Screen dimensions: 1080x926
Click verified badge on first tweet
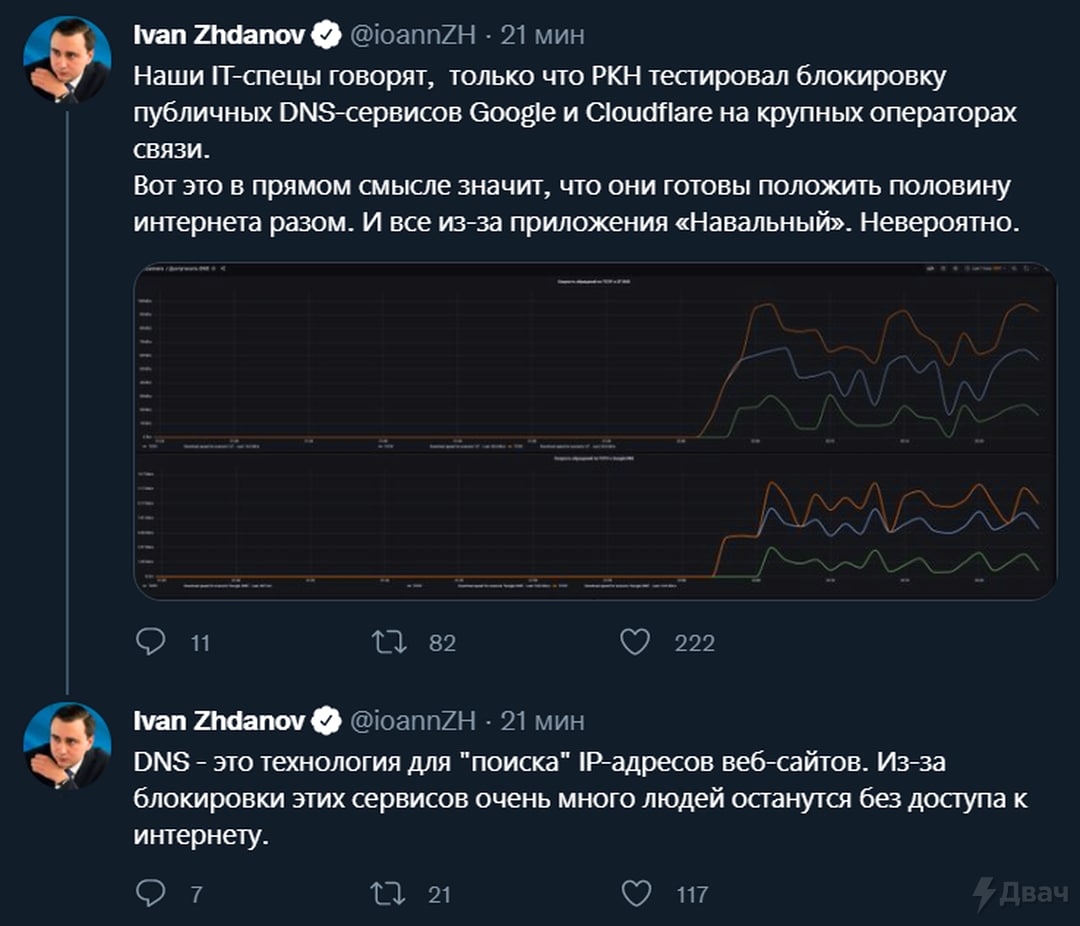click(x=326, y=34)
